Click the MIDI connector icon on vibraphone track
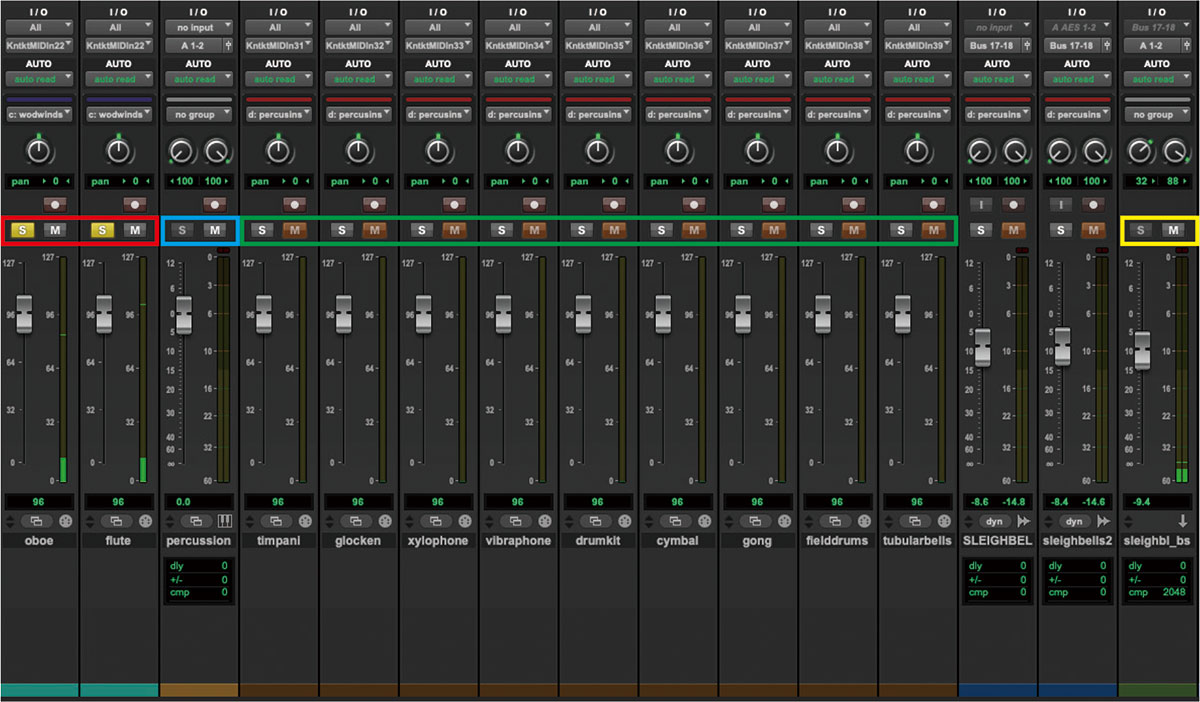This screenshot has width=1200, height=702. (546, 521)
